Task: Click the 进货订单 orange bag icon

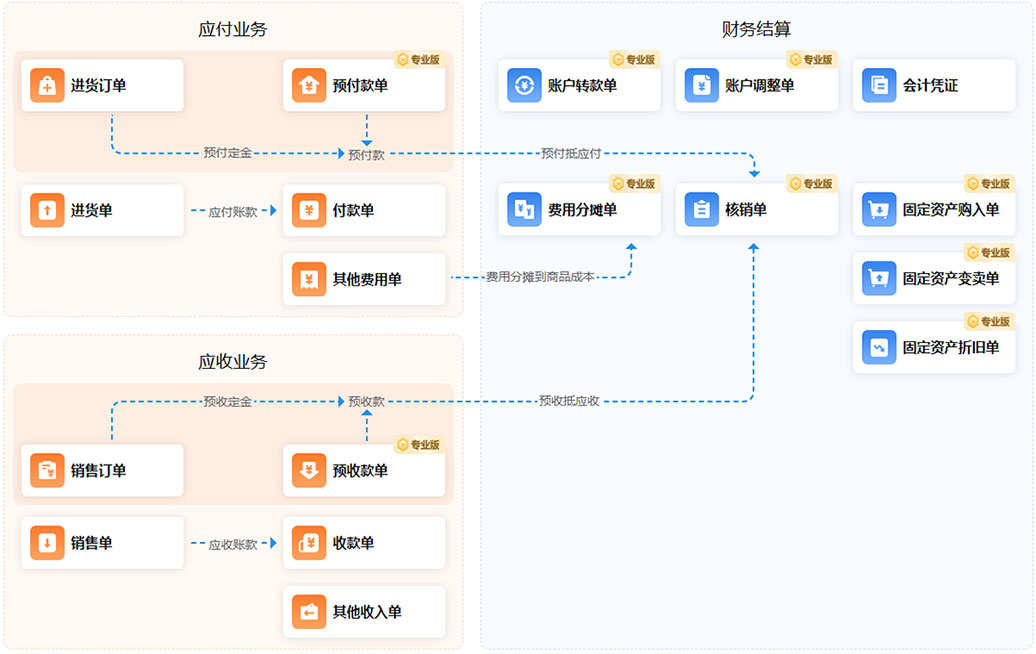Action: click(x=47, y=85)
